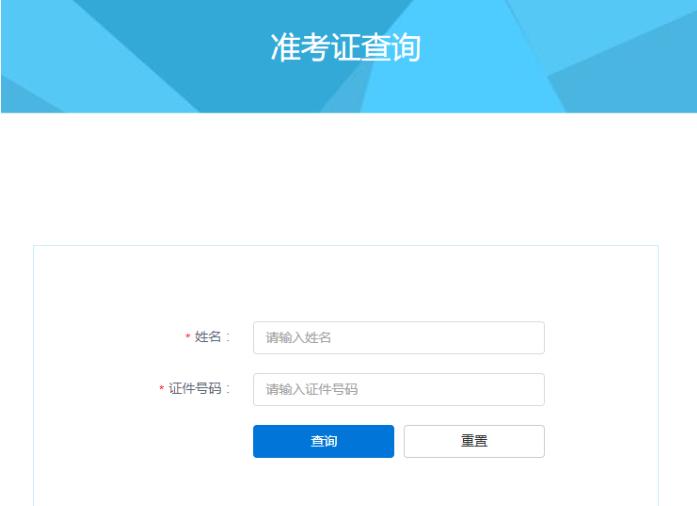Screen dimensions: 697x506
Task: Click the colon after the 证件号码 label
Action: [x=229, y=390]
